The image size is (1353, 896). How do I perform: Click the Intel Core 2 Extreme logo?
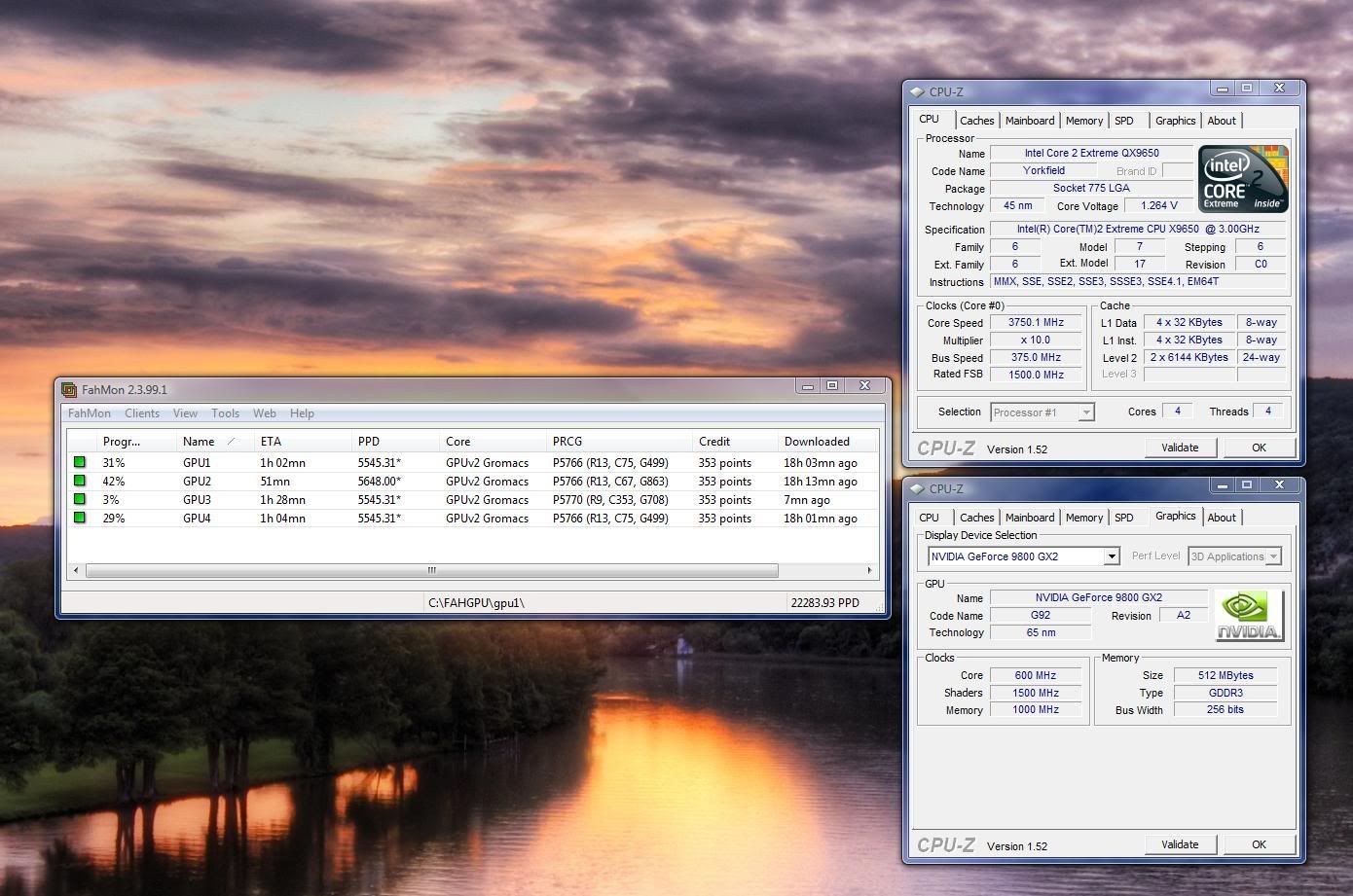(x=1243, y=179)
